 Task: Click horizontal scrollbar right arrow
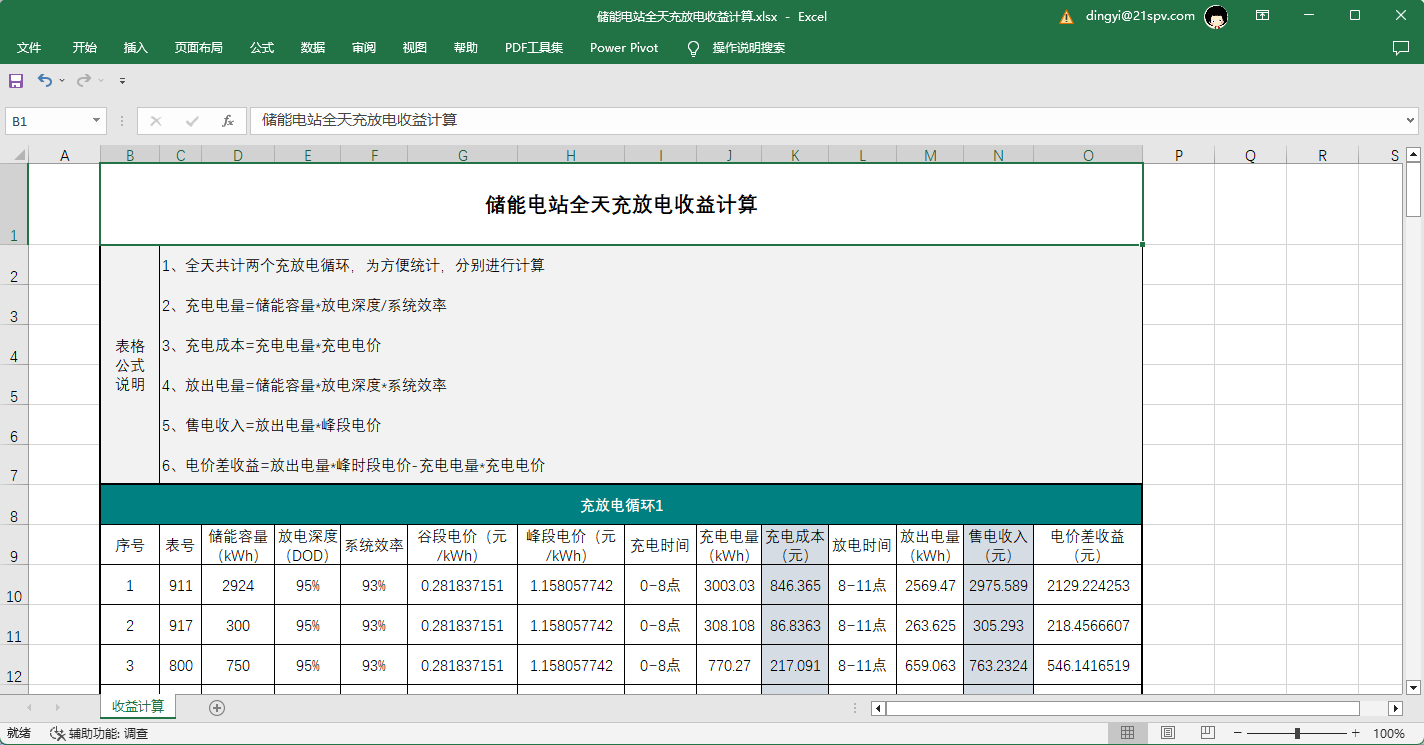coord(1396,708)
